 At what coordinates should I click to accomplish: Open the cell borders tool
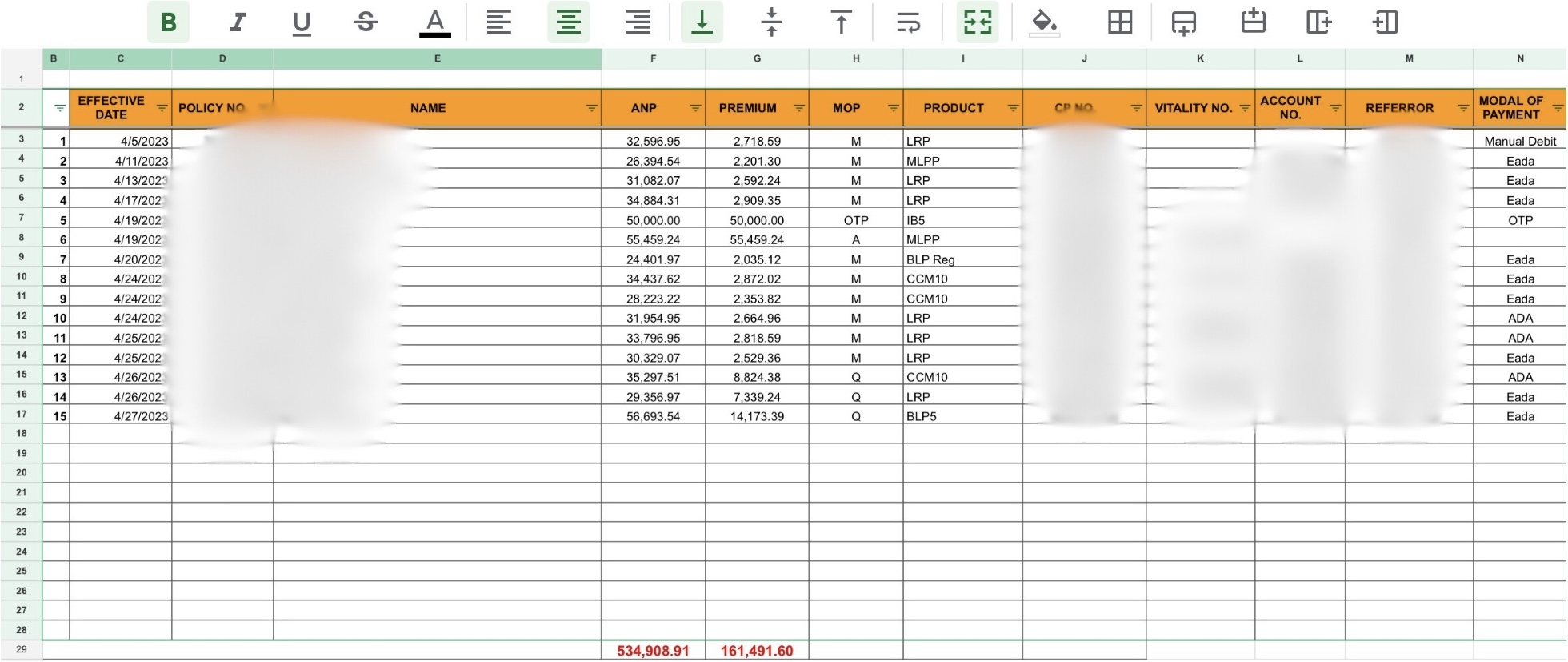click(1120, 22)
